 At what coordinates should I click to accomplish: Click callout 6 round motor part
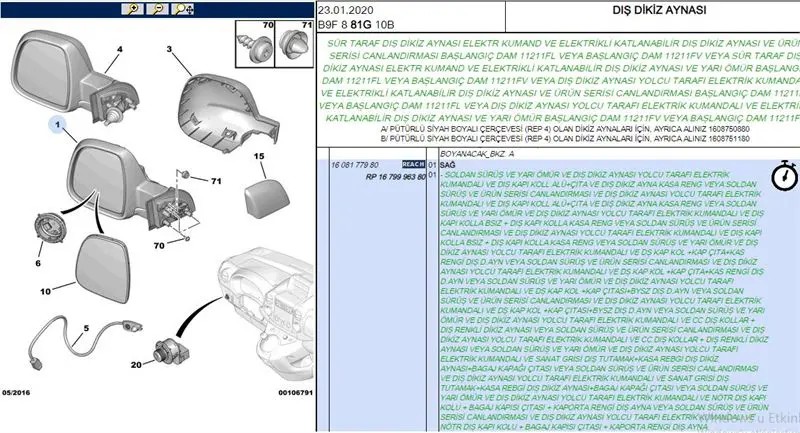click(x=38, y=263)
